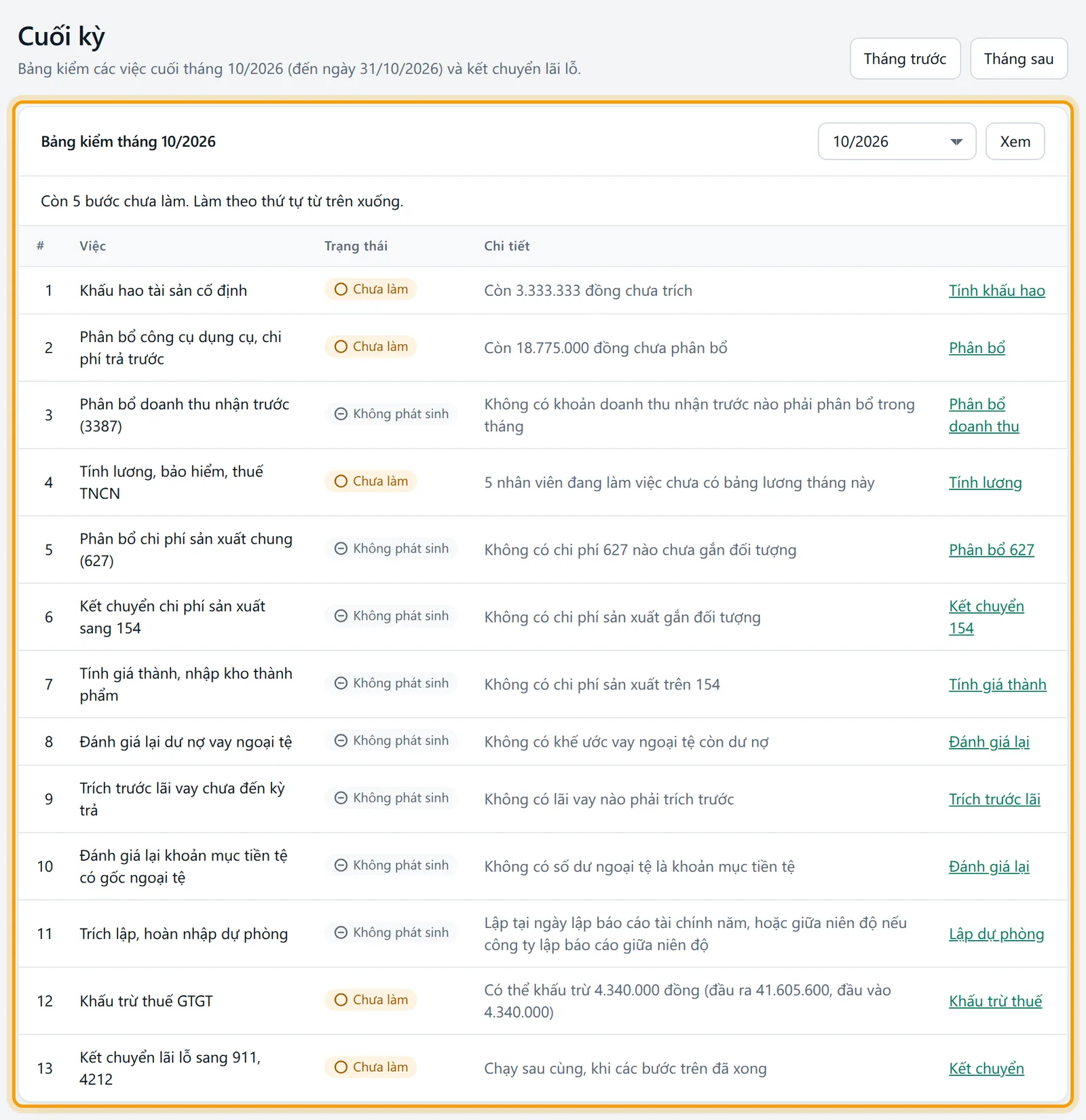
Task: Click Không phát sinh status for dư nợ vay ngoại tệ
Action: click(x=391, y=741)
